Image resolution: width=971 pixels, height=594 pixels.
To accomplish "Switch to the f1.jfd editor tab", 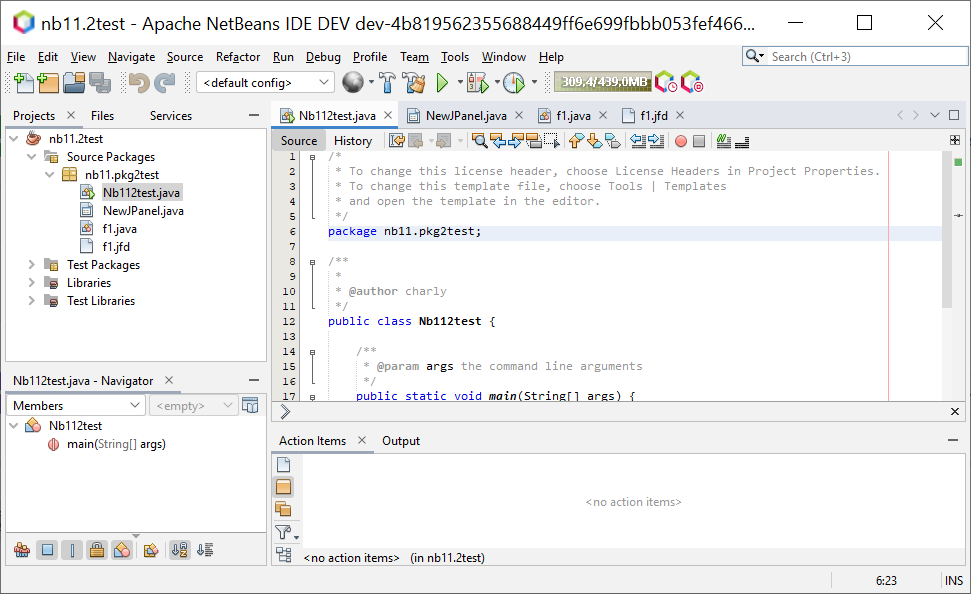I will tap(654, 116).
